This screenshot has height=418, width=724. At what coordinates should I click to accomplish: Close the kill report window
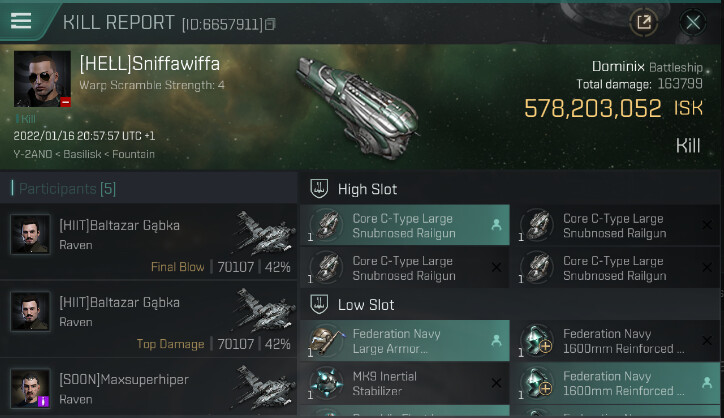(692, 22)
